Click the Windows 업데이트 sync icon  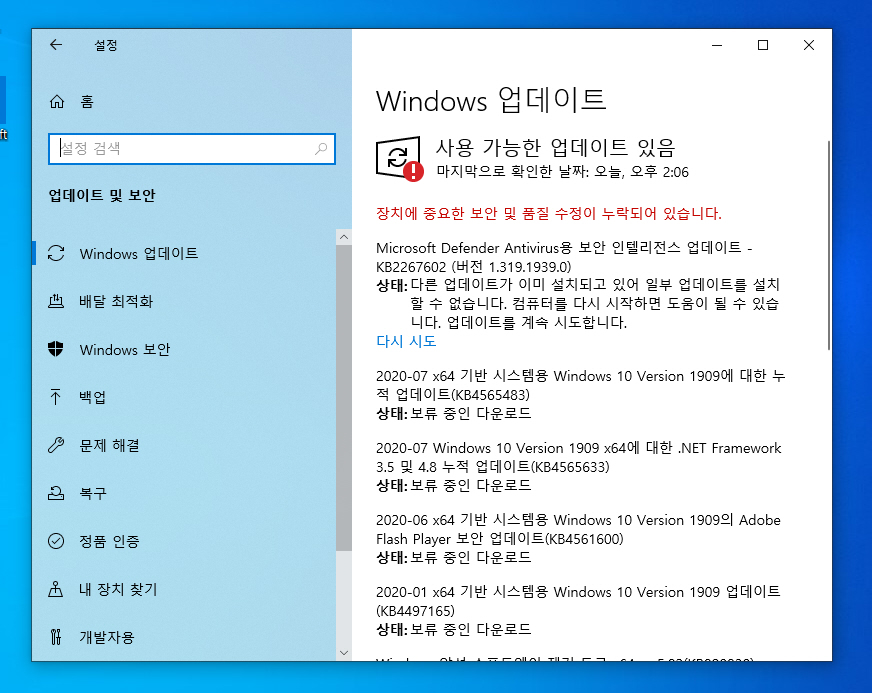tap(56, 254)
